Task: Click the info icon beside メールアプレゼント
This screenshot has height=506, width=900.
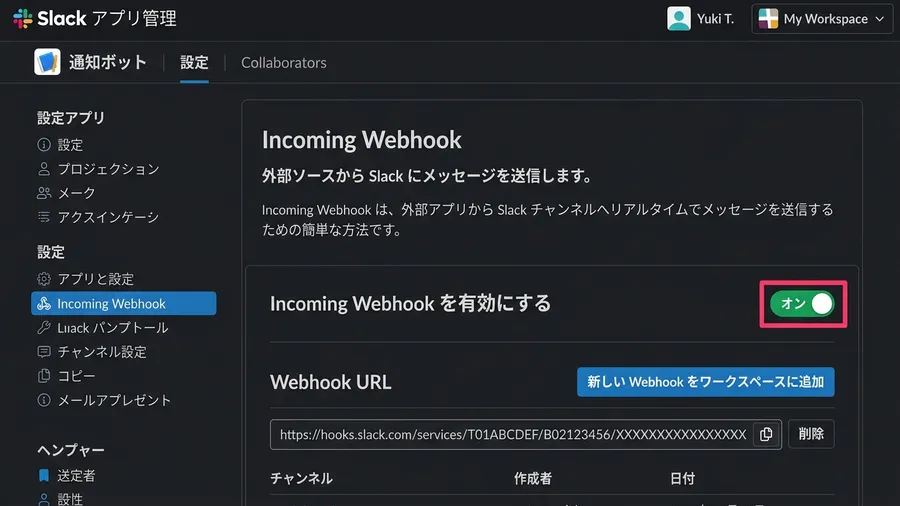Action: pyautogui.click(x=44, y=400)
